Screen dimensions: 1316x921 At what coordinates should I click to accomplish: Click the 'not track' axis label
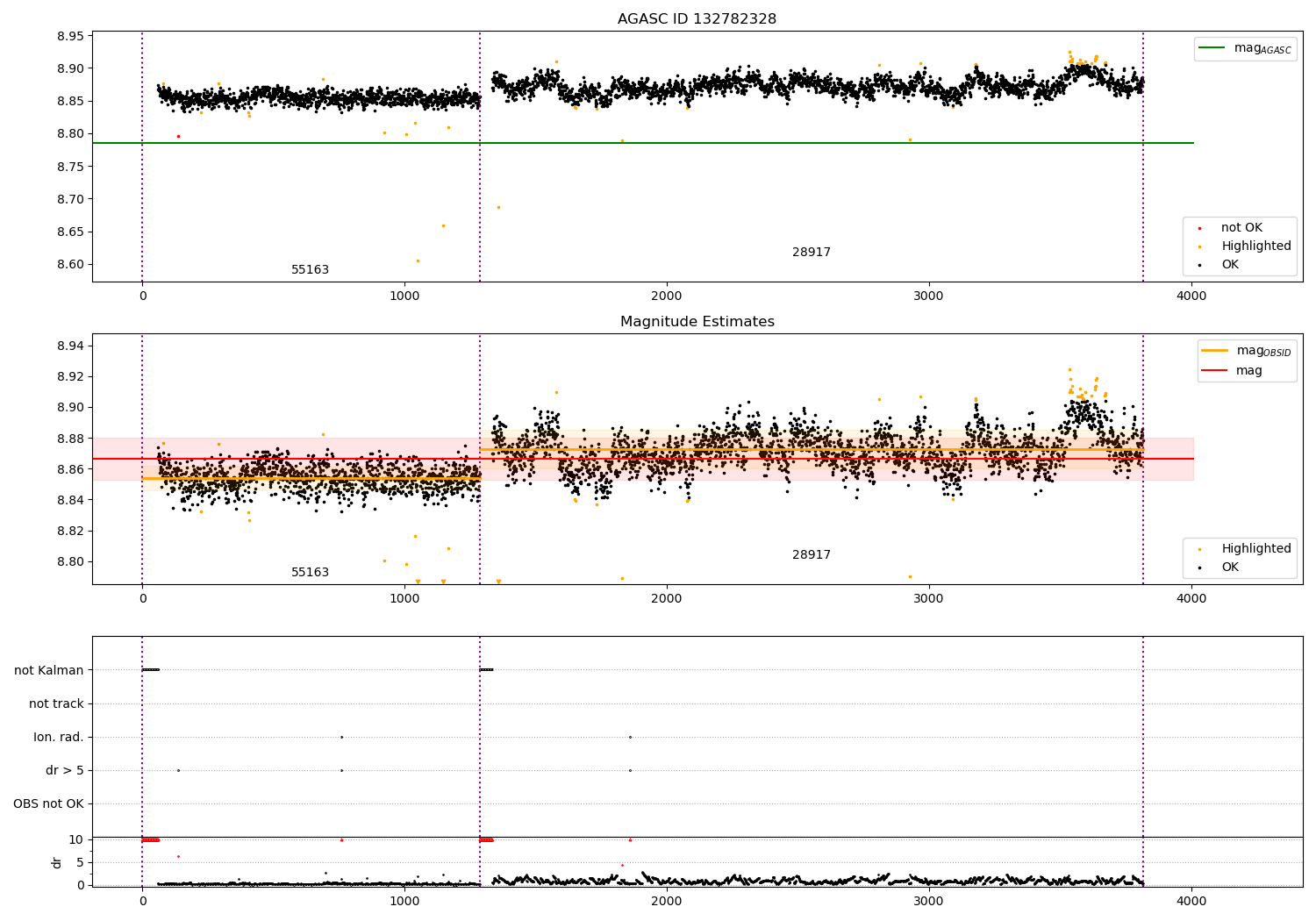click(56, 703)
